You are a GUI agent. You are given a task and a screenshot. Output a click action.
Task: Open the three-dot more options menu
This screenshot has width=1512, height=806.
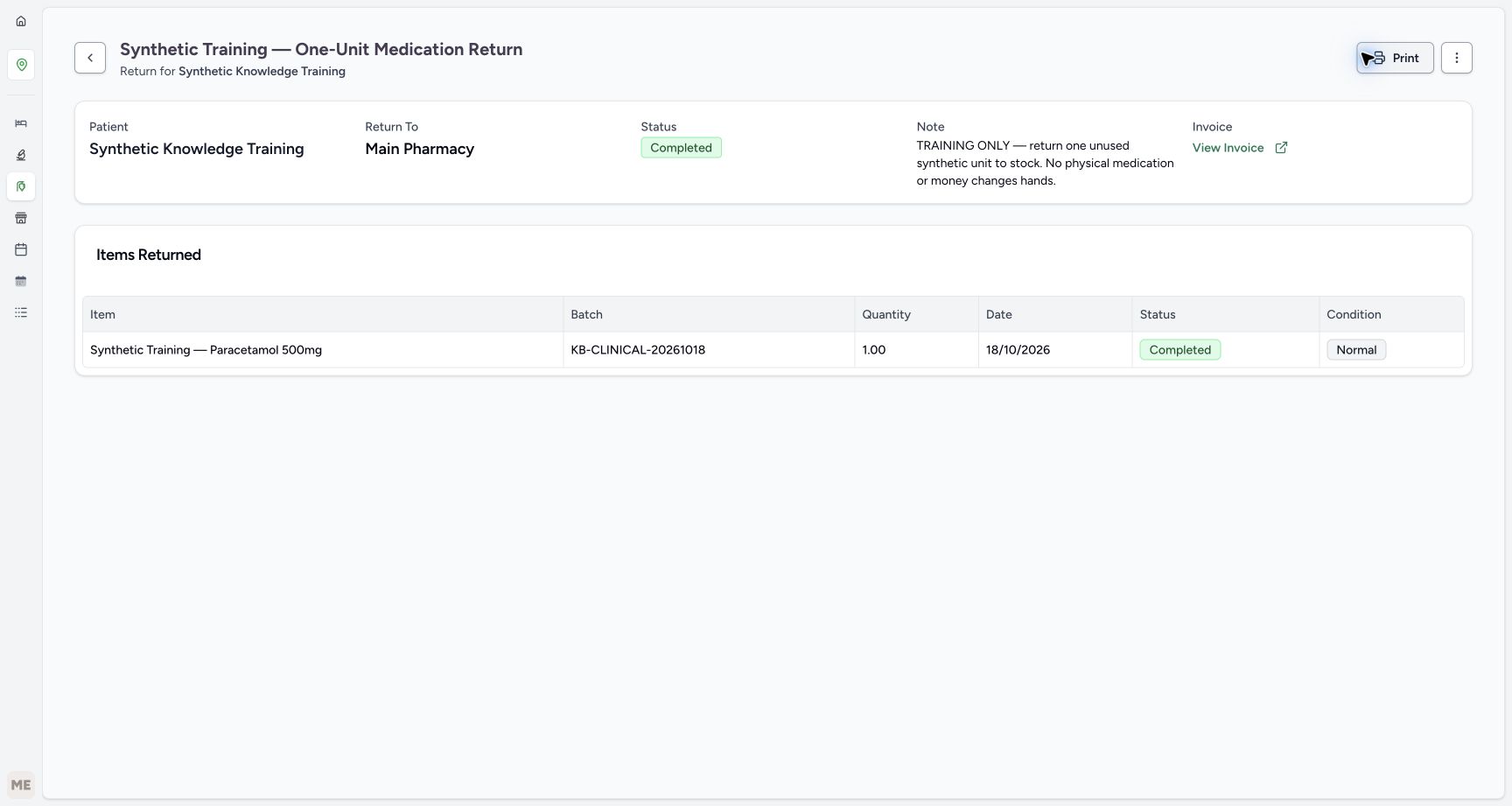coord(1457,58)
